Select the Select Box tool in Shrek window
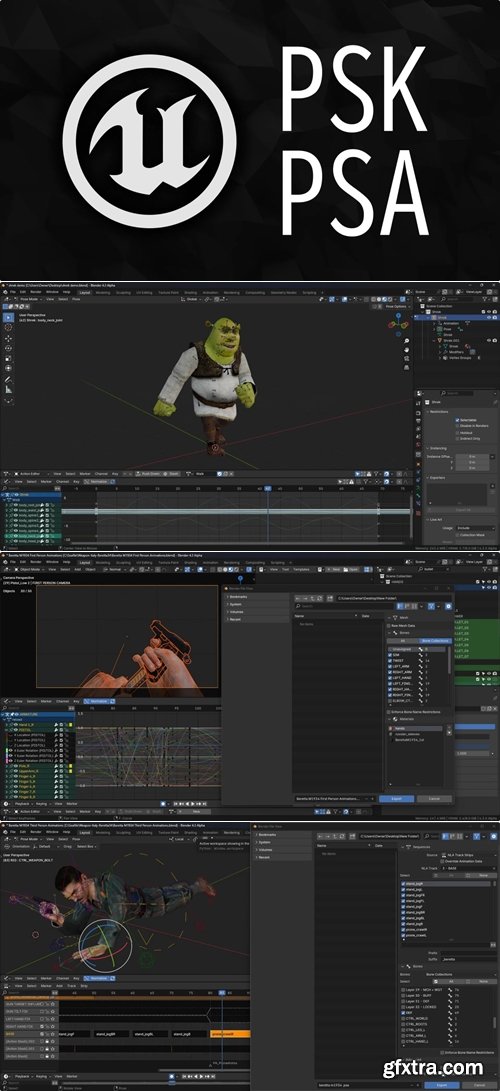Screen dimensions: 500x1091 tap(8, 316)
